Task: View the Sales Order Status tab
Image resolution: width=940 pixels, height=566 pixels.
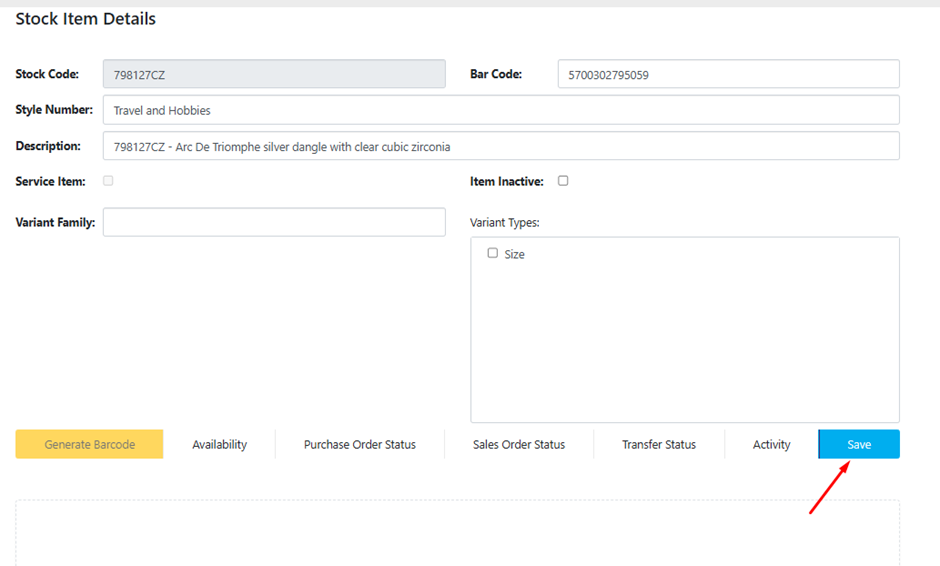Action: (518, 444)
